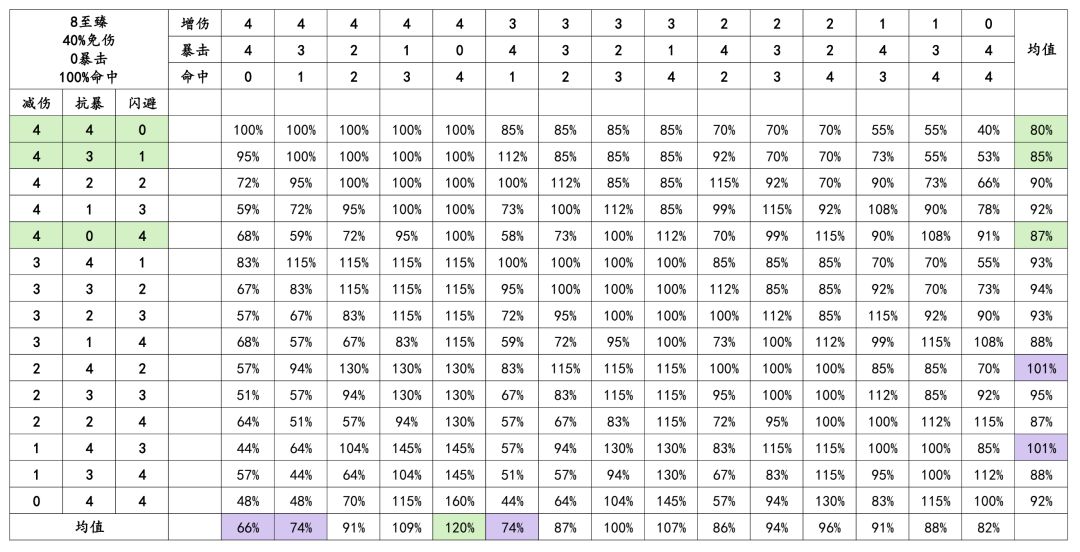1080x552 pixels.
Task: Click the 暴击 row label
Action: [x=195, y=50]
